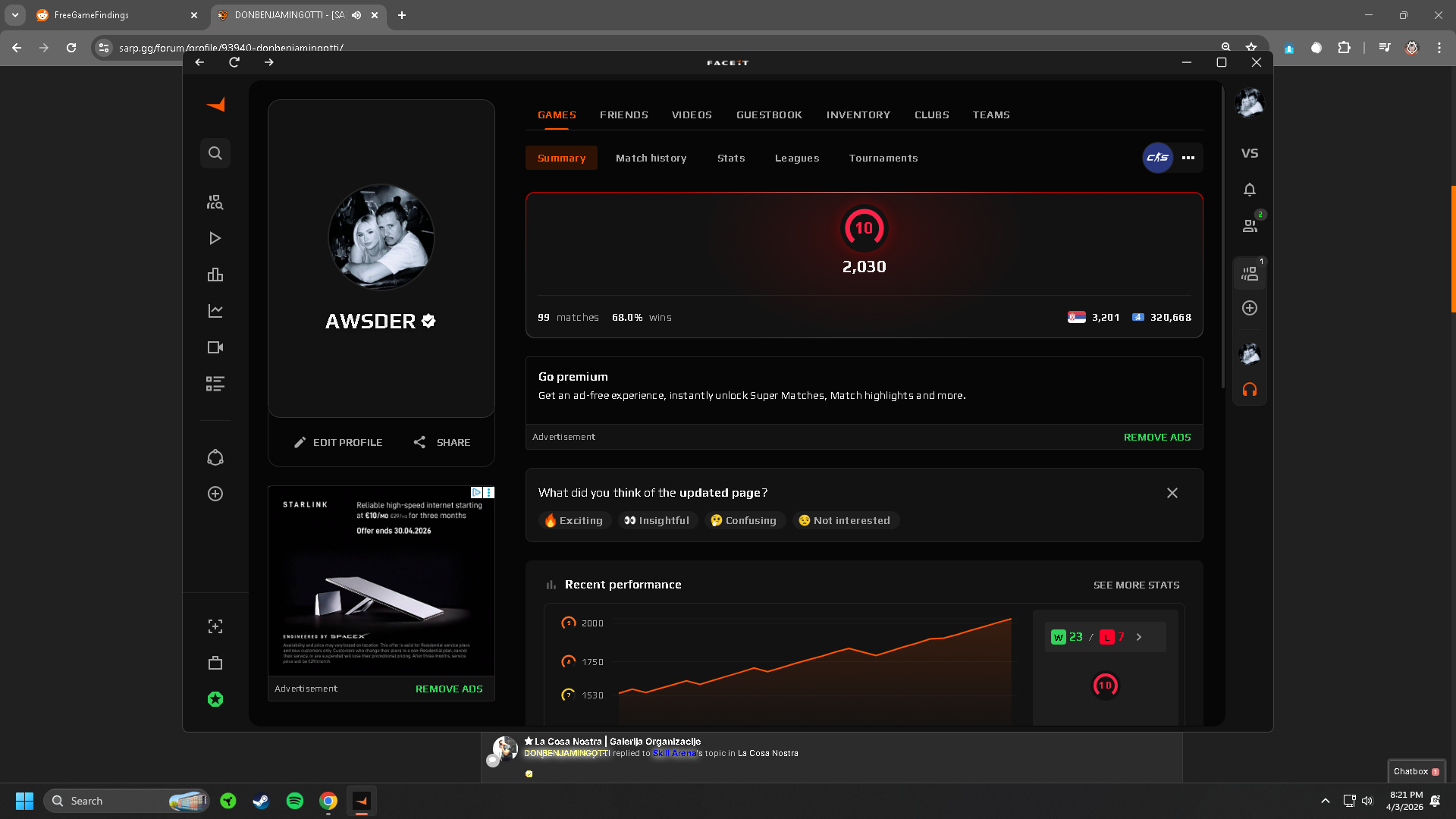The width and height of the screenshot is (1456, 819).
Task: Open the VS icon in right panel
Action: [x=1250, y=153]
